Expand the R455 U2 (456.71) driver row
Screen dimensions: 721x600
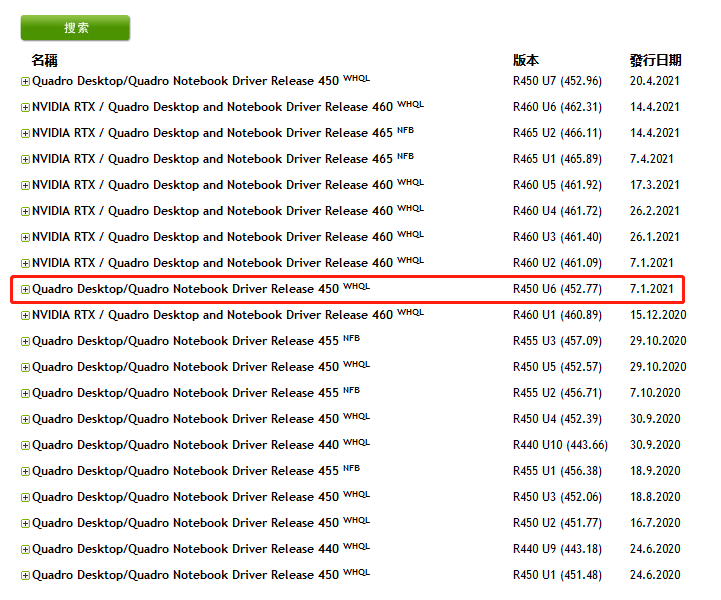25,394
